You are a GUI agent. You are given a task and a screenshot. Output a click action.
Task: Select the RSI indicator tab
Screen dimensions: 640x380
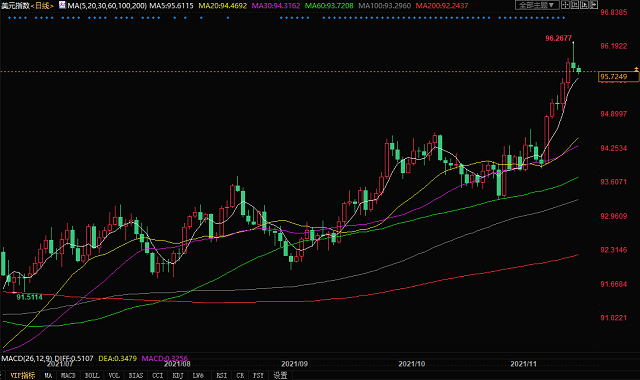(222, 376)
